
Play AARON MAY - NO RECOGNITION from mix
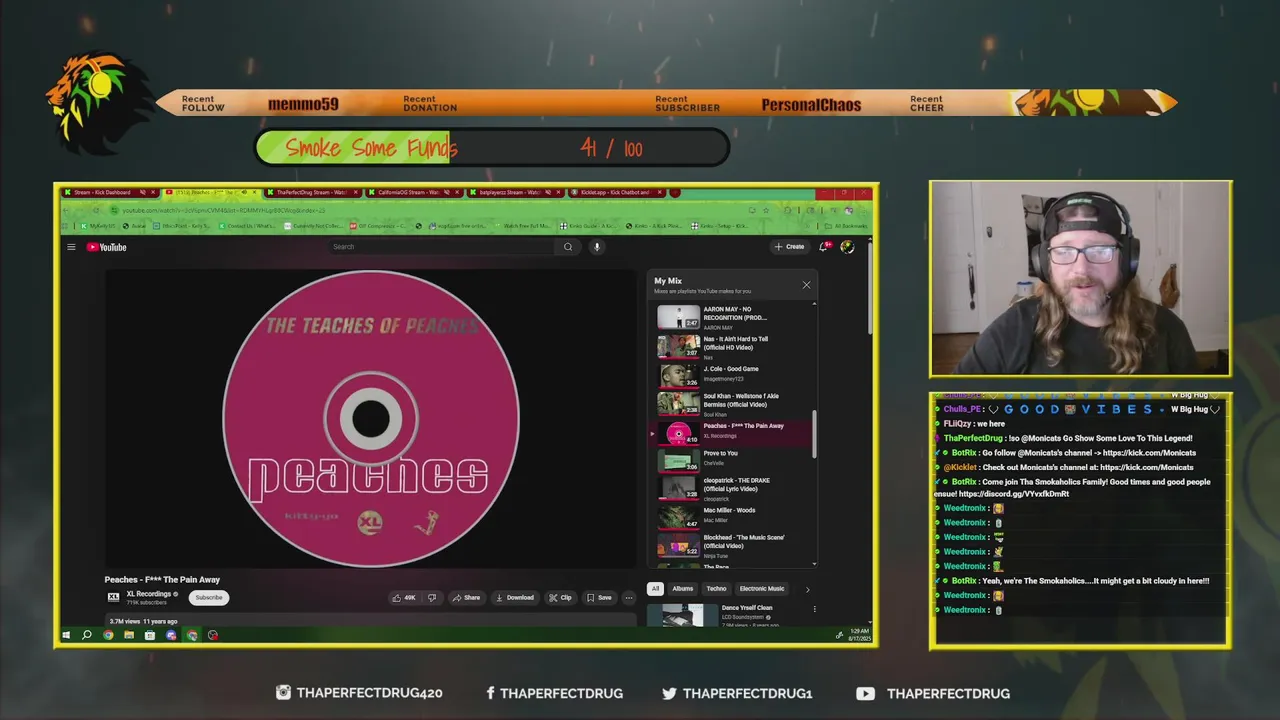tap(730, 318)
